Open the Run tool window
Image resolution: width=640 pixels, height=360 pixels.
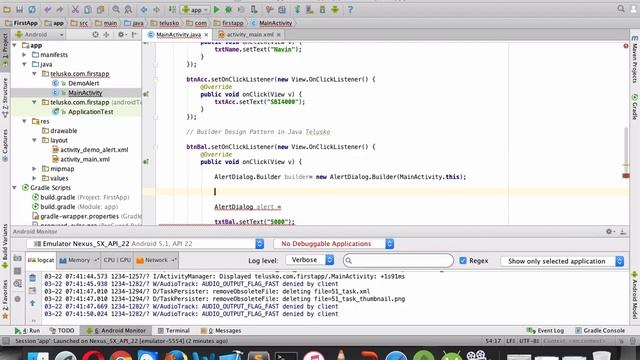[27, 331]
